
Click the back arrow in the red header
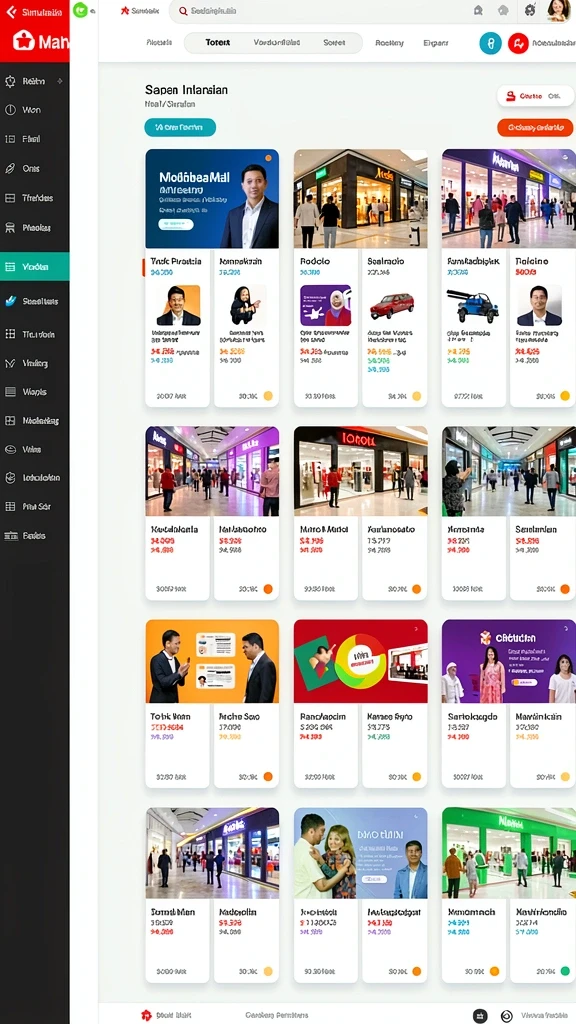pos(10,12)
